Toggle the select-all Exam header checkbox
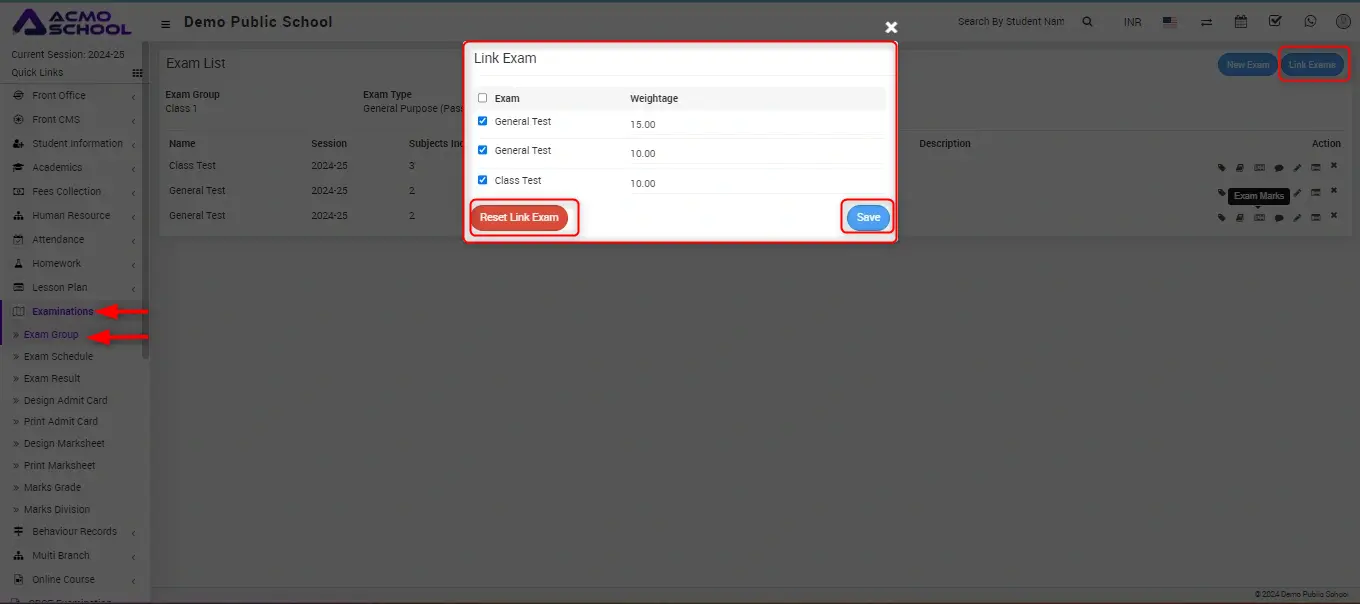 point(483,98)
